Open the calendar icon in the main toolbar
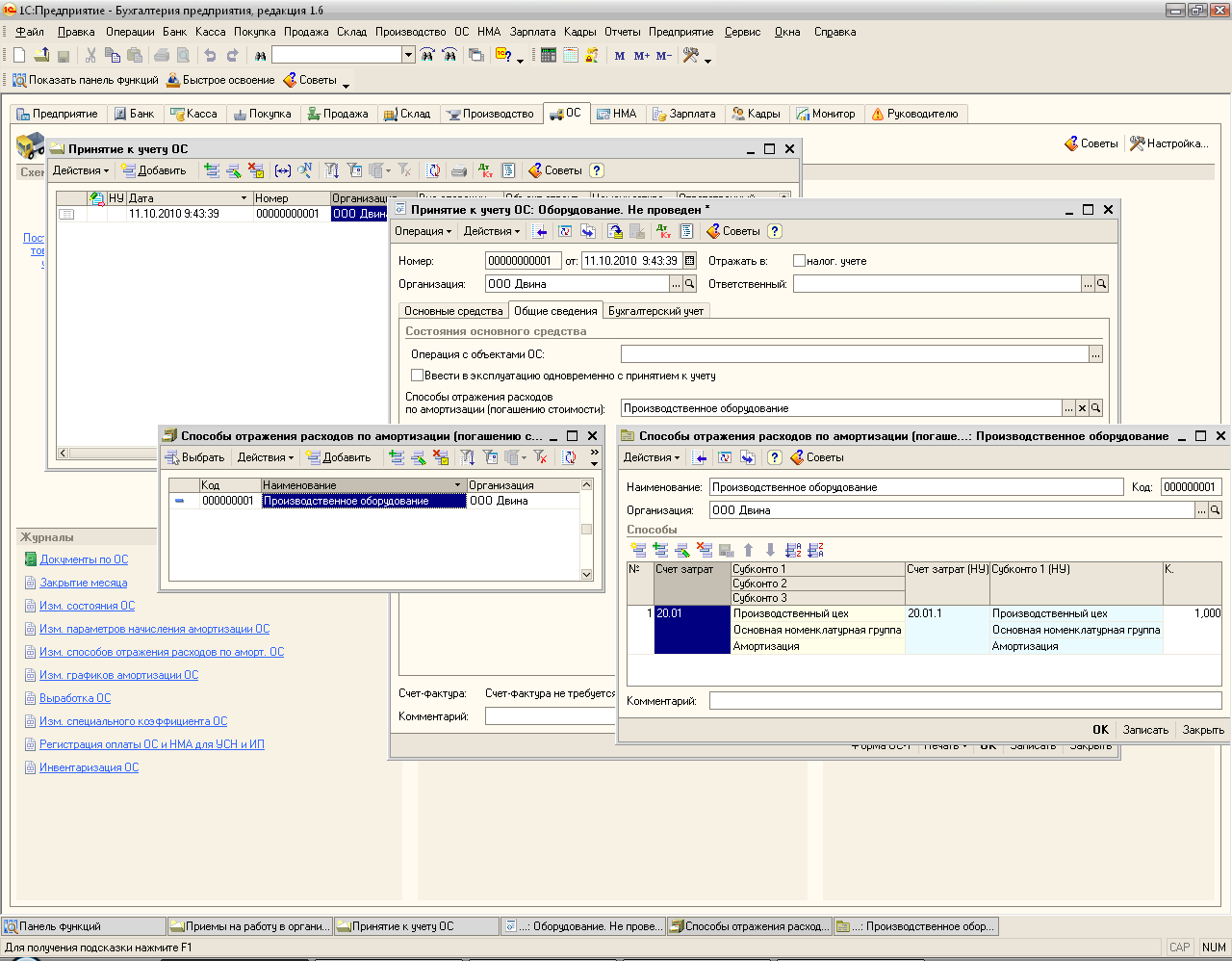This screenshot has width=1232, height=961. 571,55
